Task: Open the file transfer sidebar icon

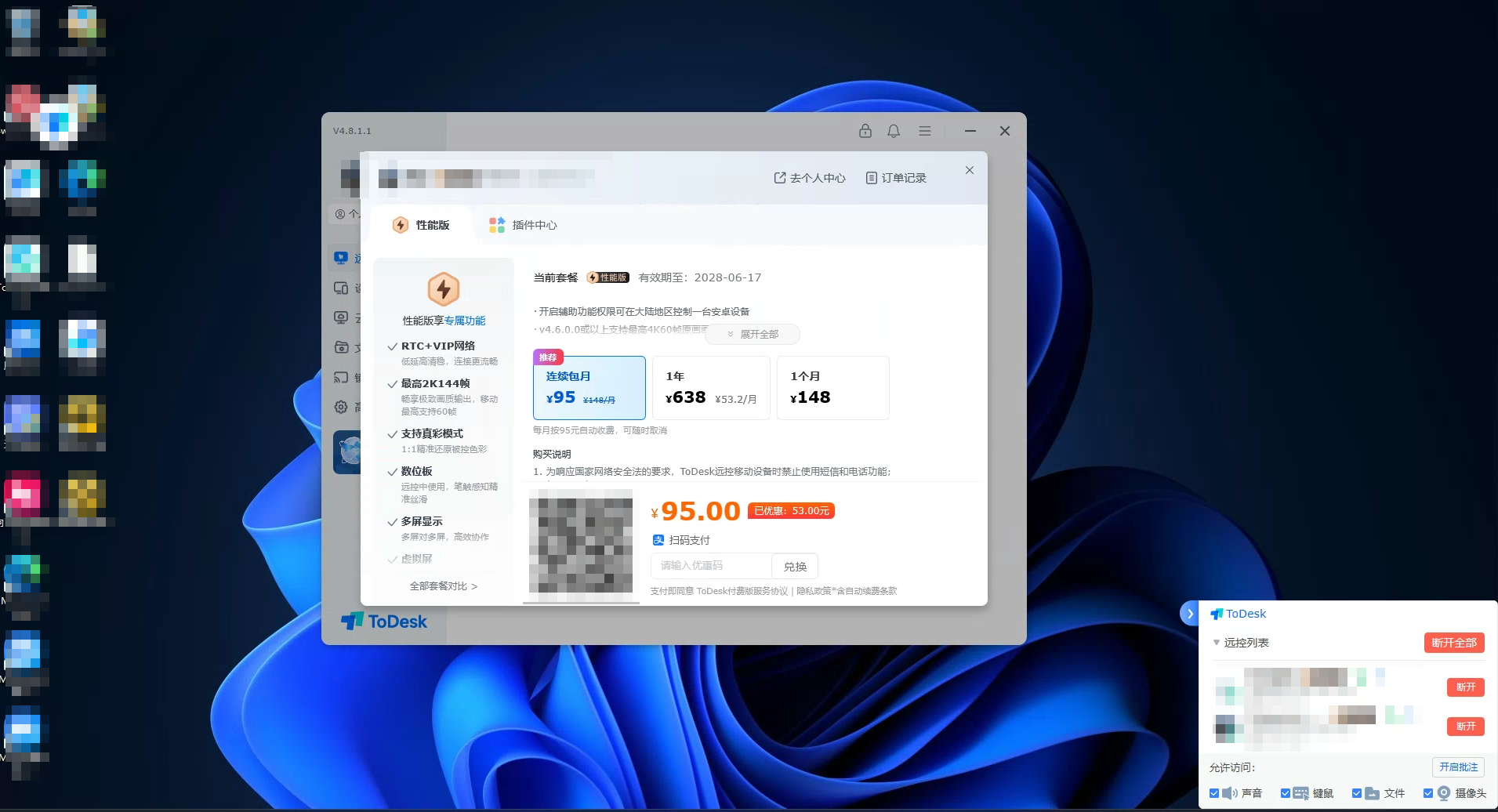Action: (x=341, y=347)
